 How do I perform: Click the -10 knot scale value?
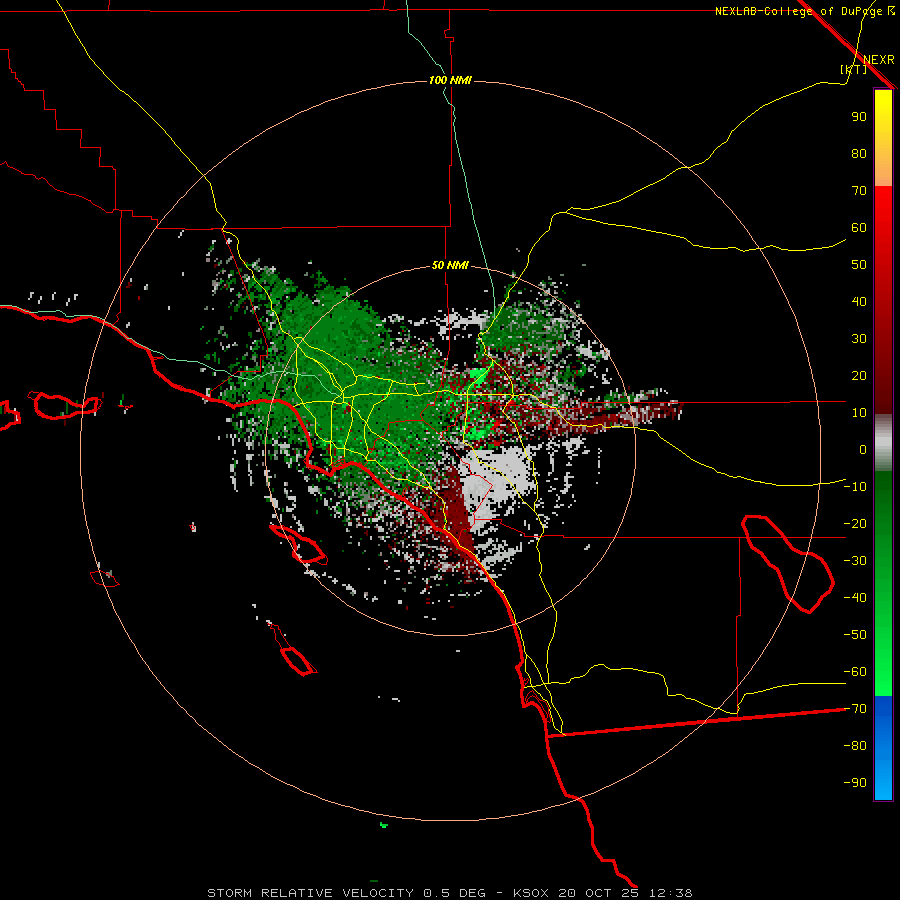[x=855, y=487]
